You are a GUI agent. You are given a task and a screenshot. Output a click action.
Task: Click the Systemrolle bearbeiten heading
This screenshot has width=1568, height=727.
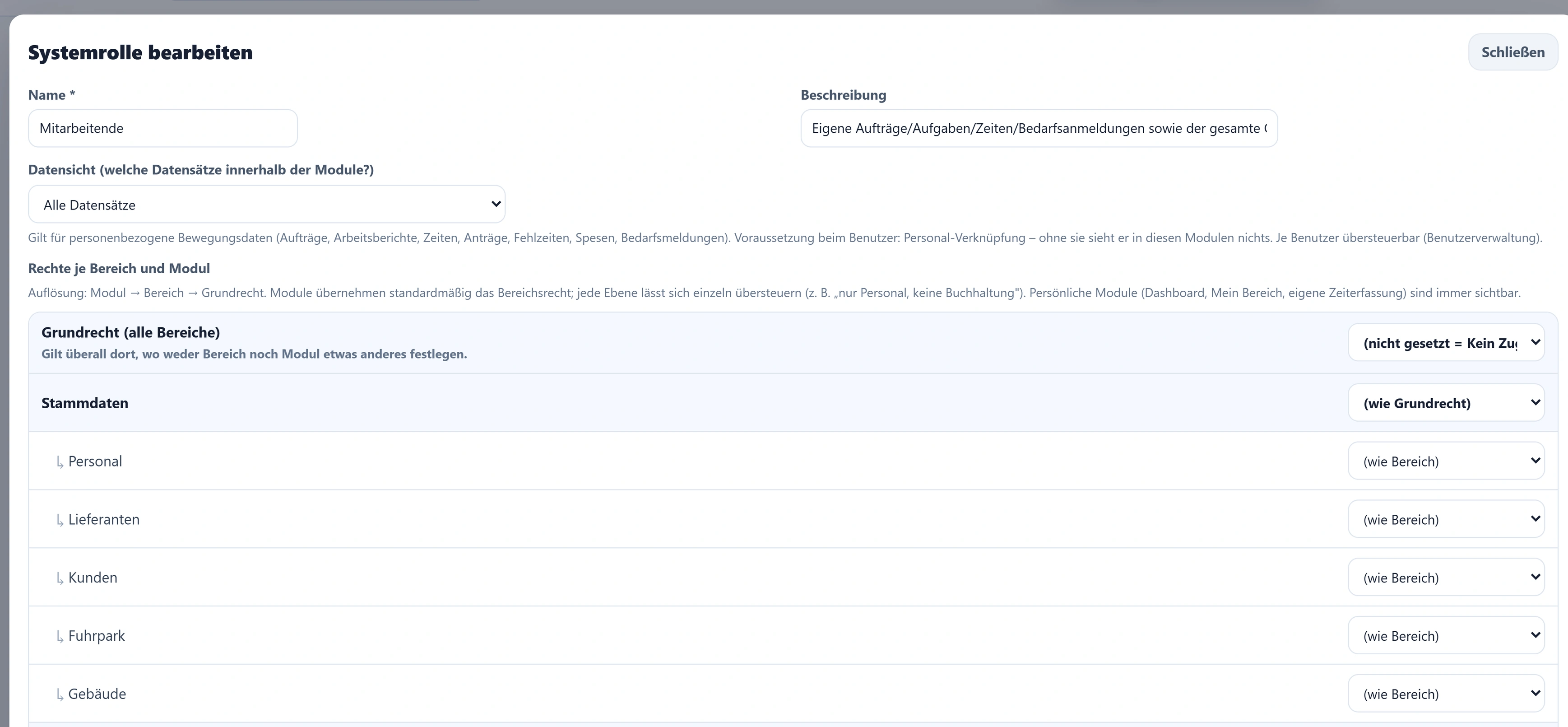[141, 52]
